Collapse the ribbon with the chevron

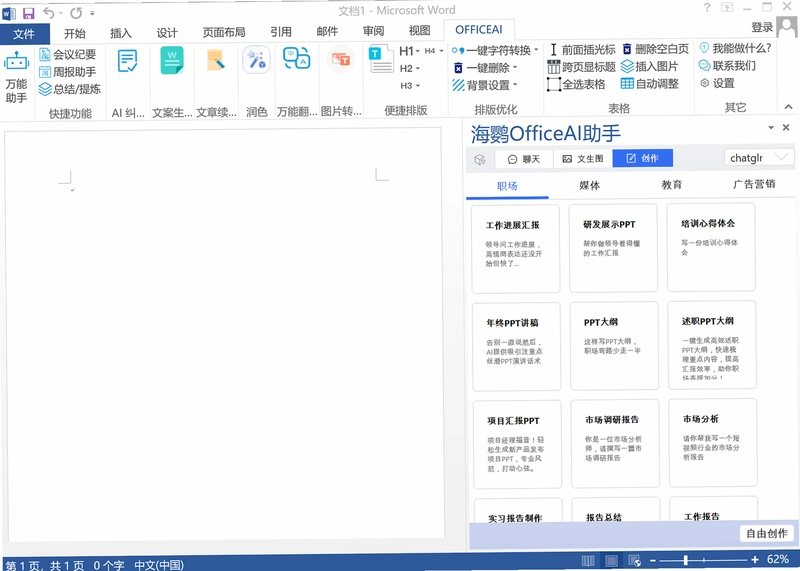pyautogui.click(x=788, y=107)
